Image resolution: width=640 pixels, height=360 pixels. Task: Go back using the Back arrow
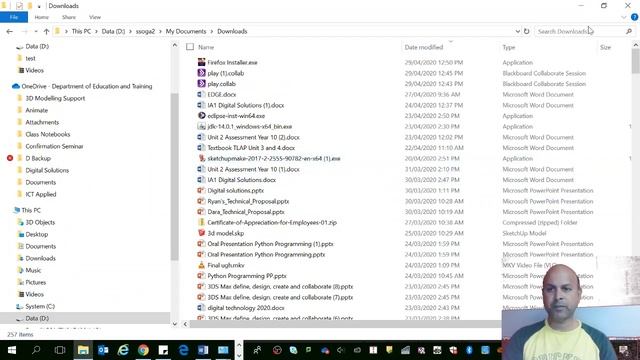(10, 31)
